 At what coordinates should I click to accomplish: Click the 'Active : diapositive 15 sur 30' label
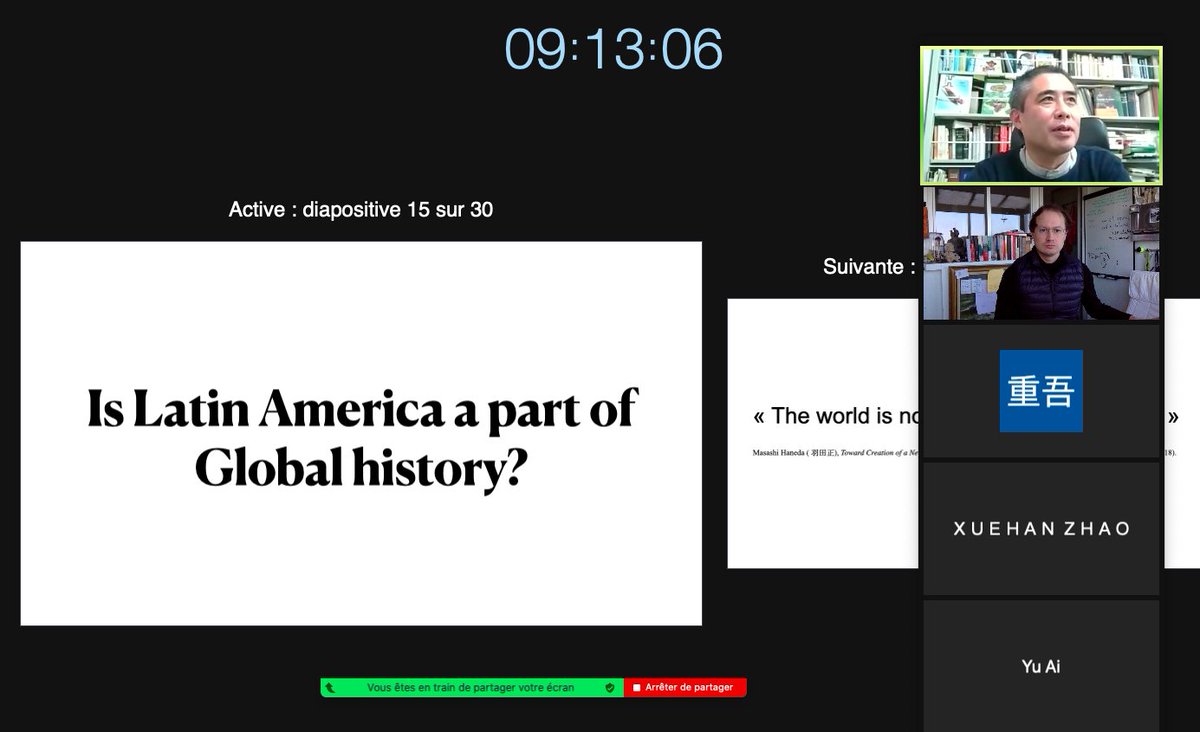tap(361, 210)
